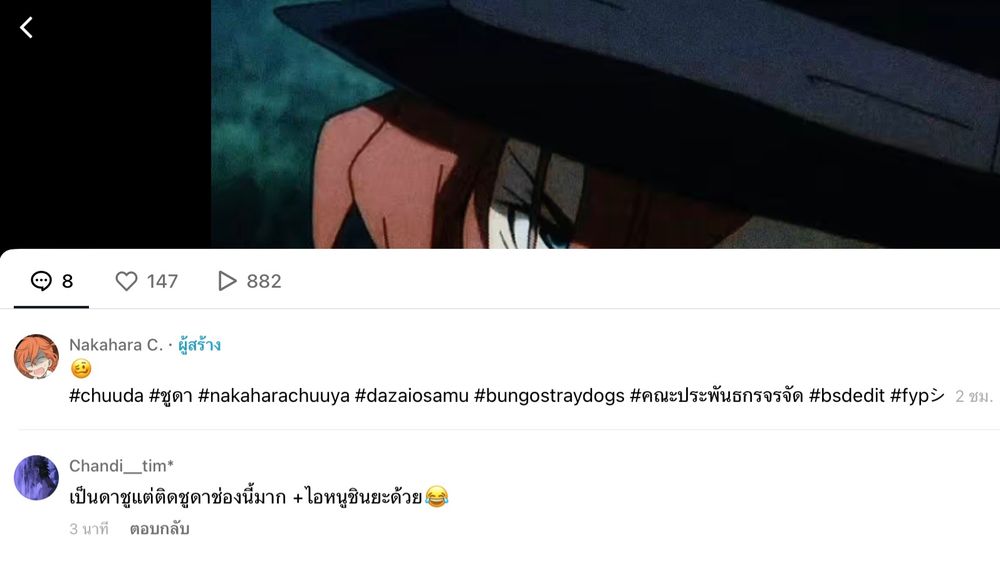Open the #ชูดา hashtag

(171, 396)
